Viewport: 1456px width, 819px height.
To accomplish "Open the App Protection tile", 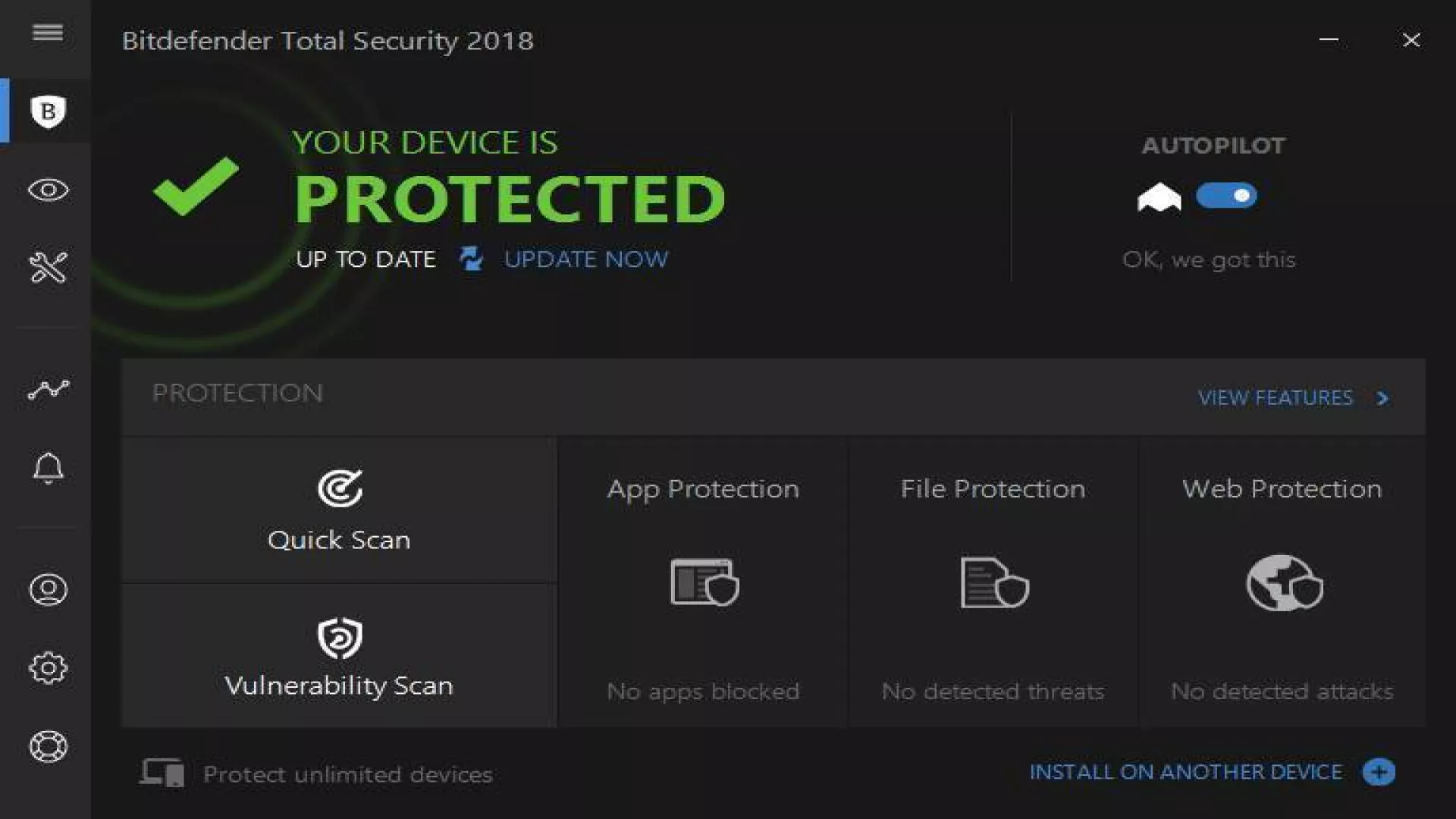I will [703, 582].
